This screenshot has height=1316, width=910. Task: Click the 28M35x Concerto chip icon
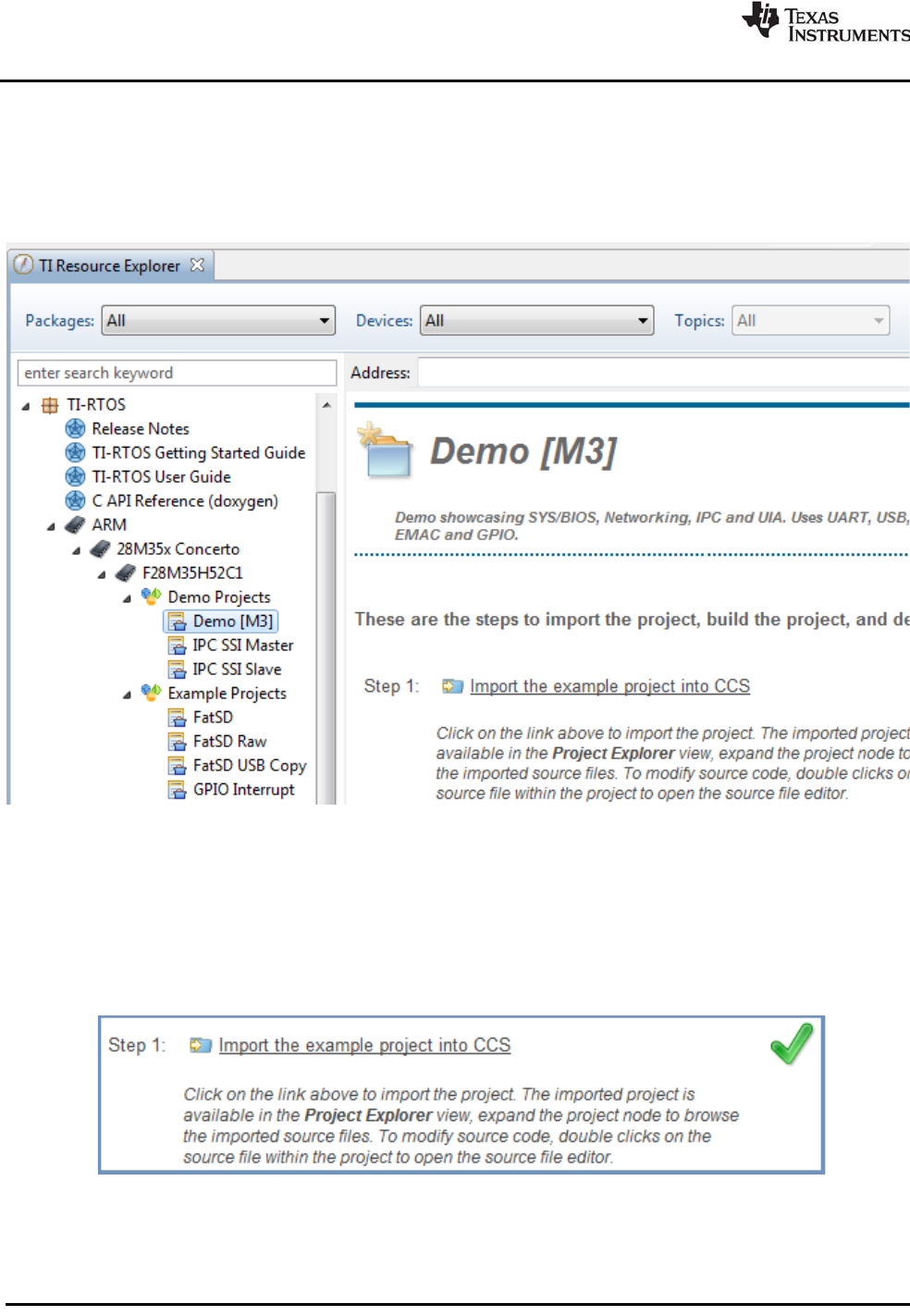[100, 548]
